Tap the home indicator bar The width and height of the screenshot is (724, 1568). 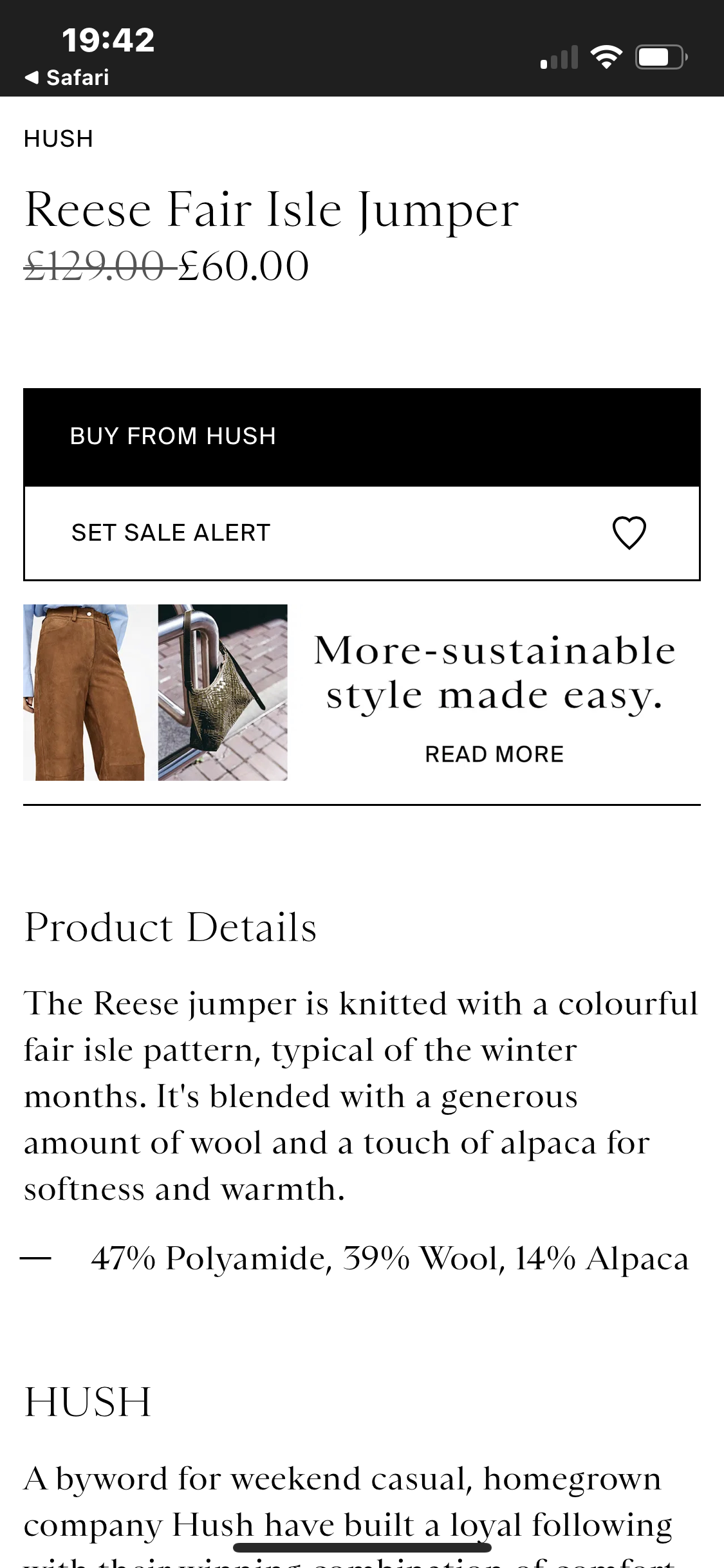point(362,1547)
